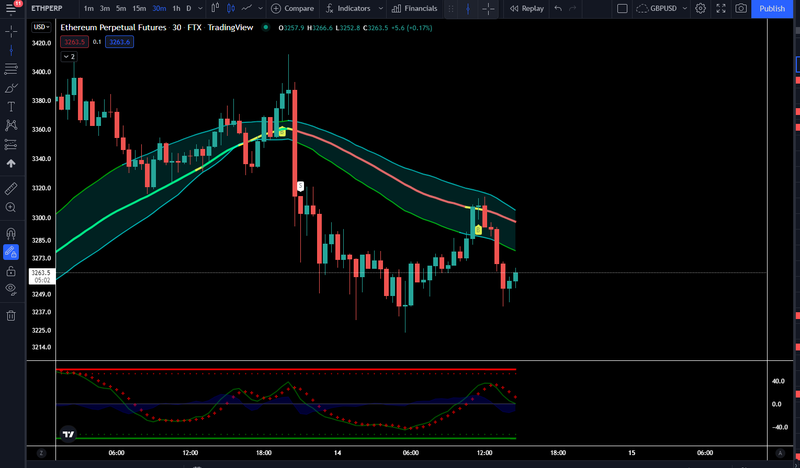800x468 pixels.
Task: Select the crosshair cursor tool in left sidebar
Action: [x=11, y=32]
